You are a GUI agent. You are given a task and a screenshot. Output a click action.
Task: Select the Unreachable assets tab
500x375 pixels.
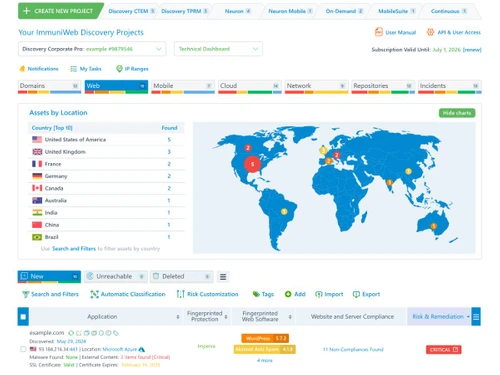click(115, 277)
